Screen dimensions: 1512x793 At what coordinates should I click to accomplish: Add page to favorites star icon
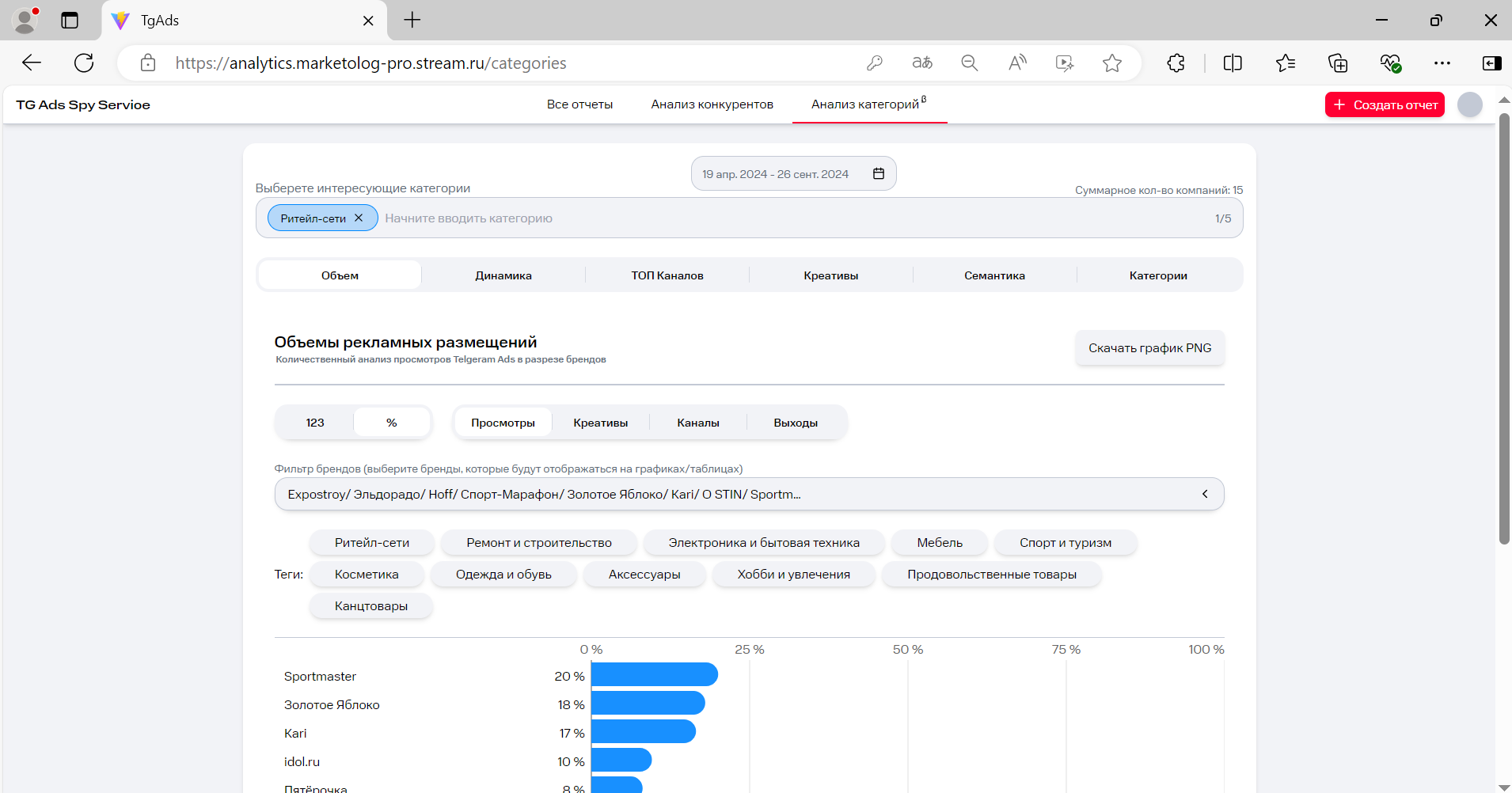click(x=1112, y=63)
